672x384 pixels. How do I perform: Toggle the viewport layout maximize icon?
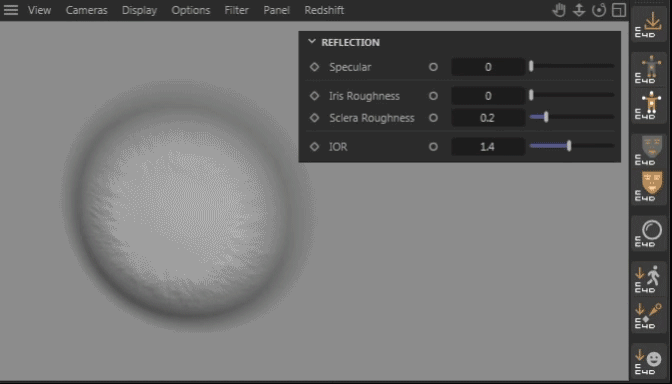click(x=619, y=10)
